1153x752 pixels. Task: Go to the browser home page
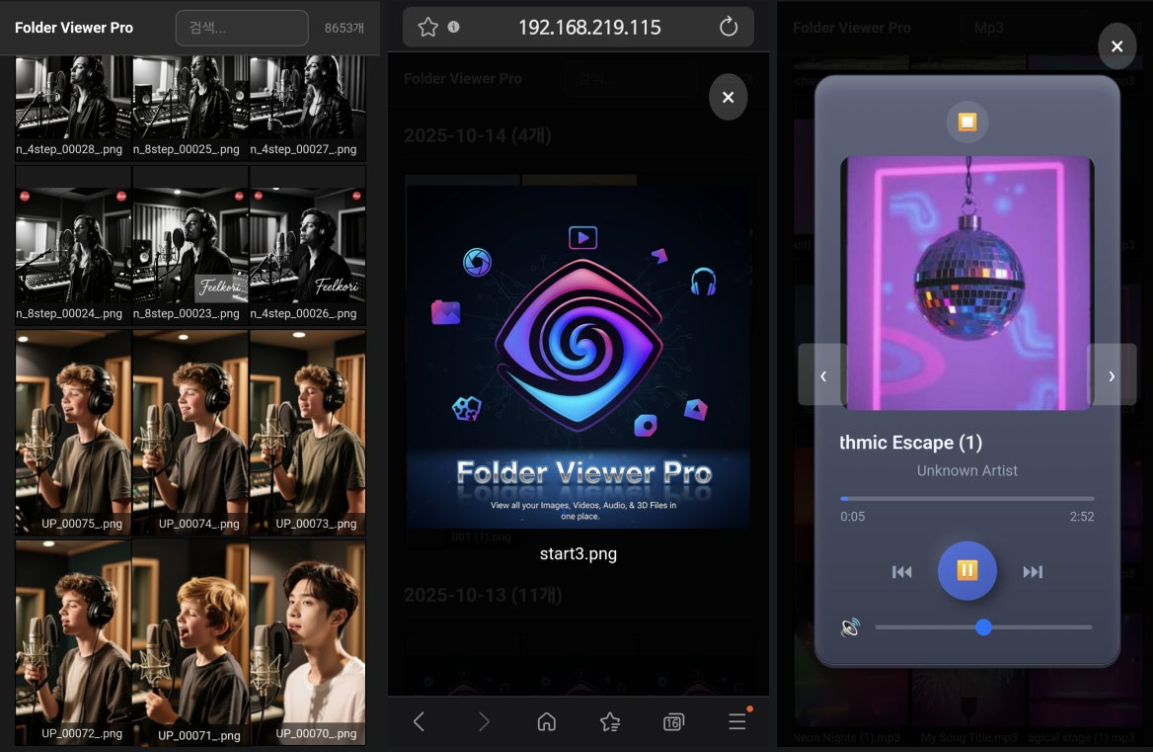pyautogui.click(x=546, y=721)
